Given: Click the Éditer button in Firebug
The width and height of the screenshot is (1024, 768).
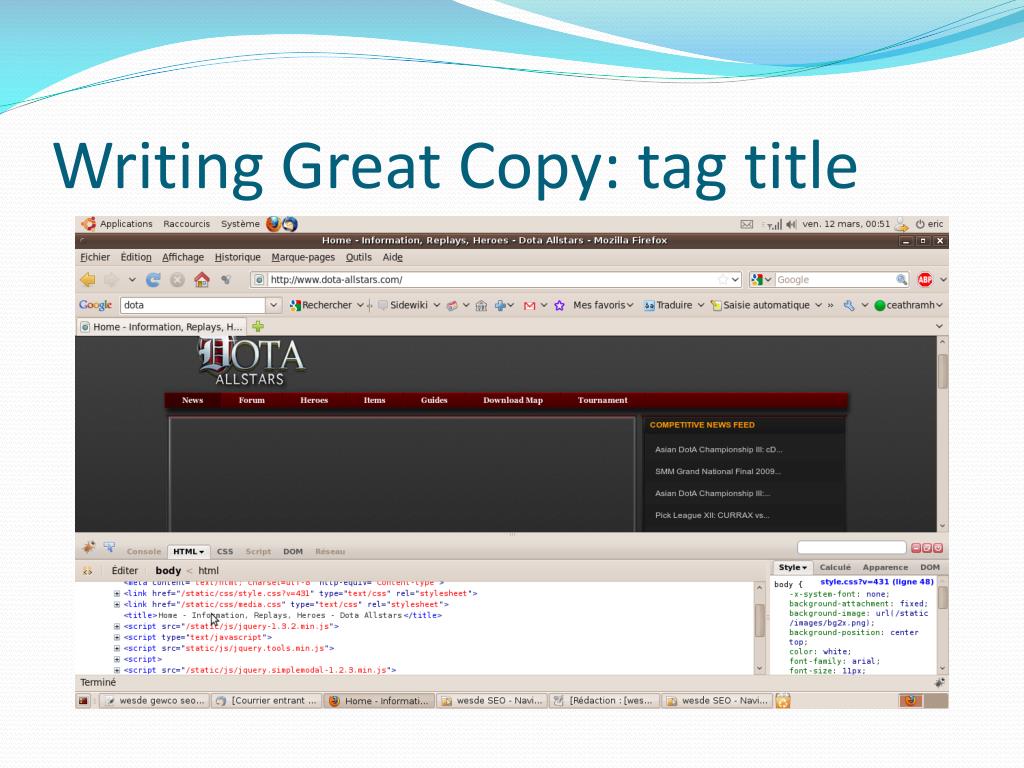Looking at the screenshot, I should click(125, 571).
